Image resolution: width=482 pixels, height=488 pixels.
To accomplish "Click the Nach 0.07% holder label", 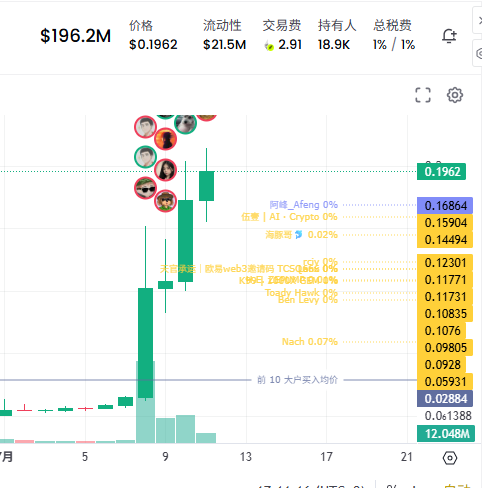I will pos(310,342).
